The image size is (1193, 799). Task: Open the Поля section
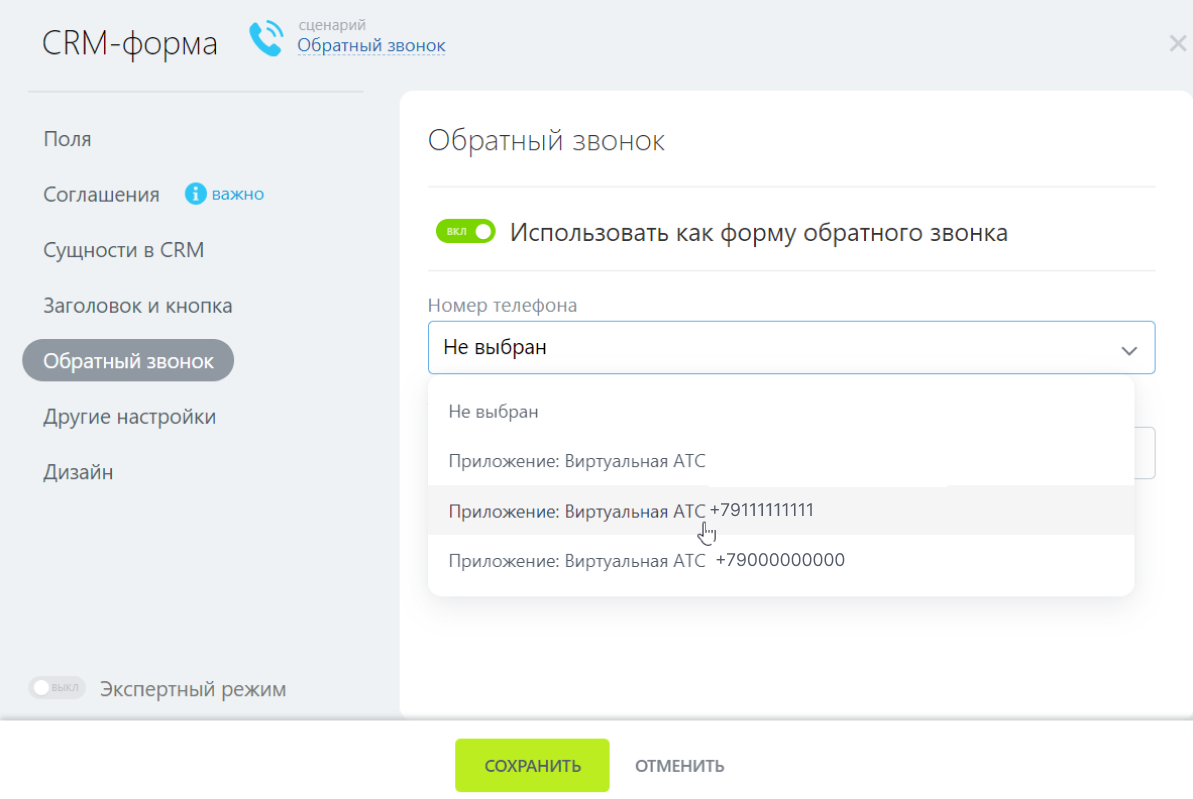click(67, 139)
